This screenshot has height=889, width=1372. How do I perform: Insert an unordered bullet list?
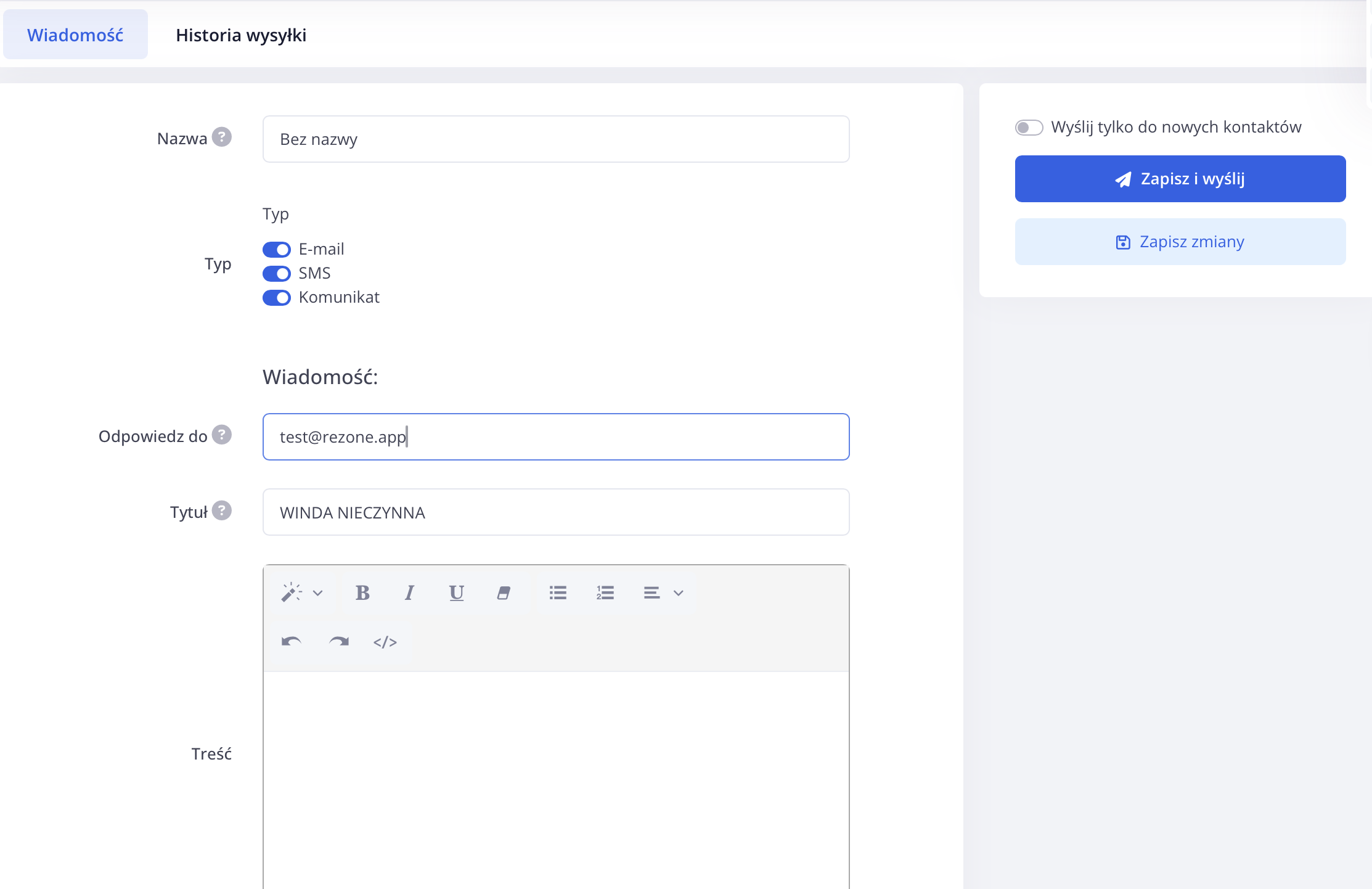coord(558,592)
